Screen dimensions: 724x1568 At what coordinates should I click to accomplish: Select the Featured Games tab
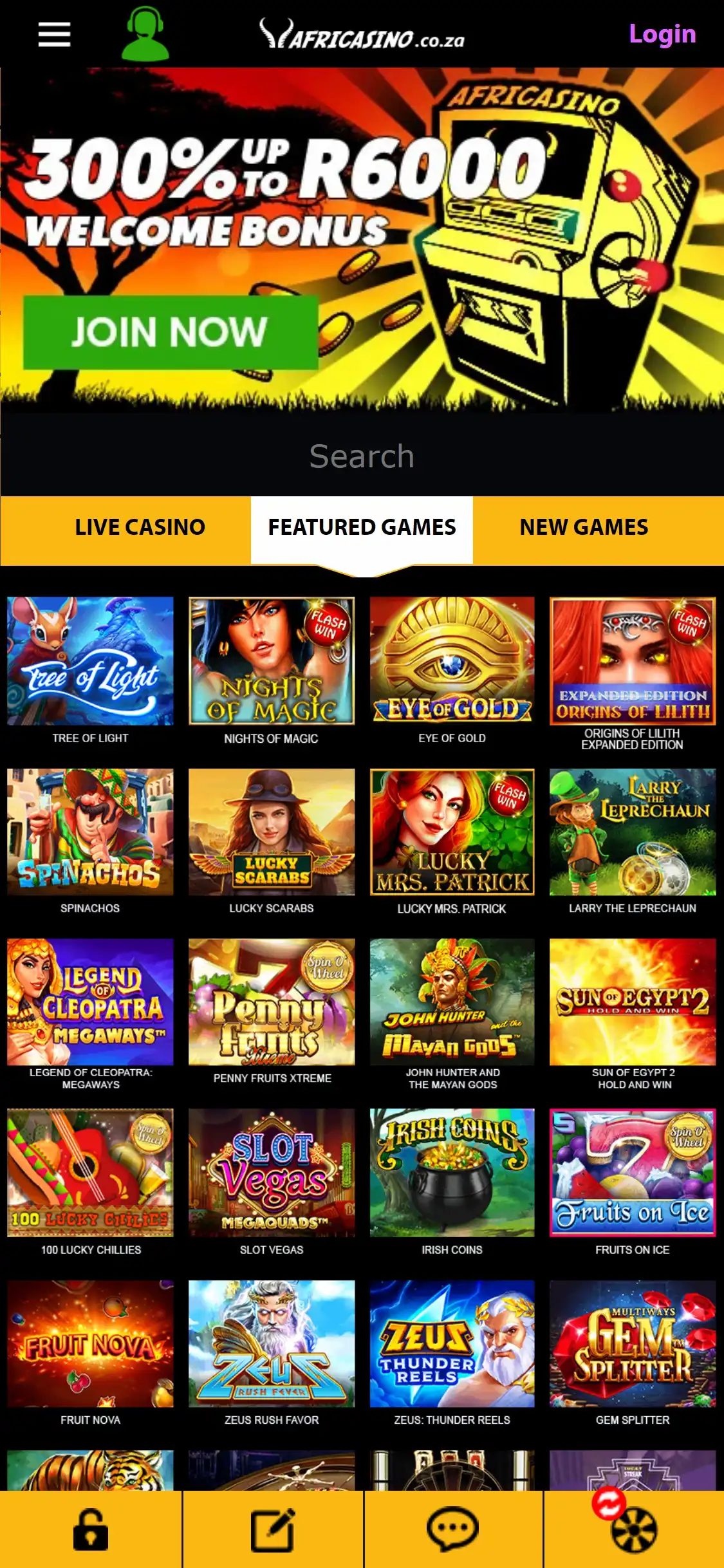point(362,527)
